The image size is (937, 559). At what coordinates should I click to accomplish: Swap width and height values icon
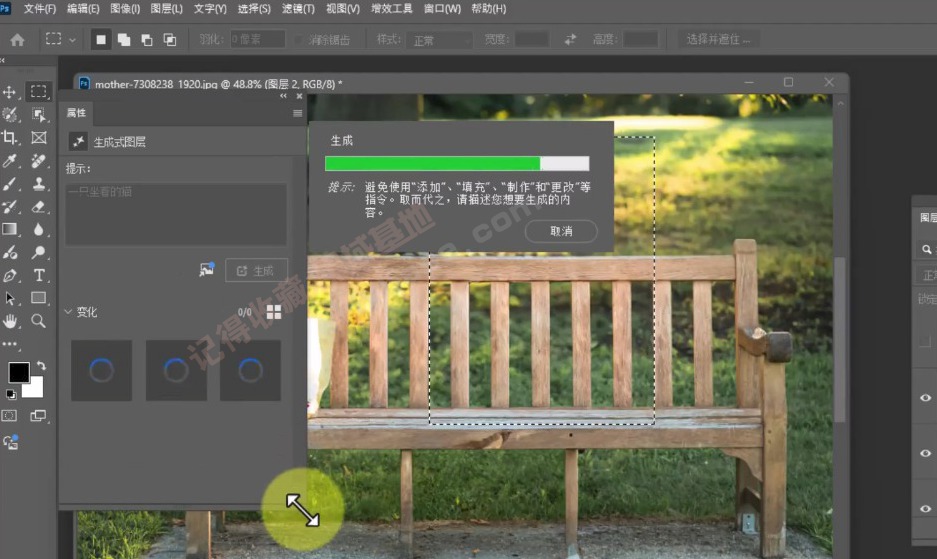pyautogui.click(x=571, y=39)
